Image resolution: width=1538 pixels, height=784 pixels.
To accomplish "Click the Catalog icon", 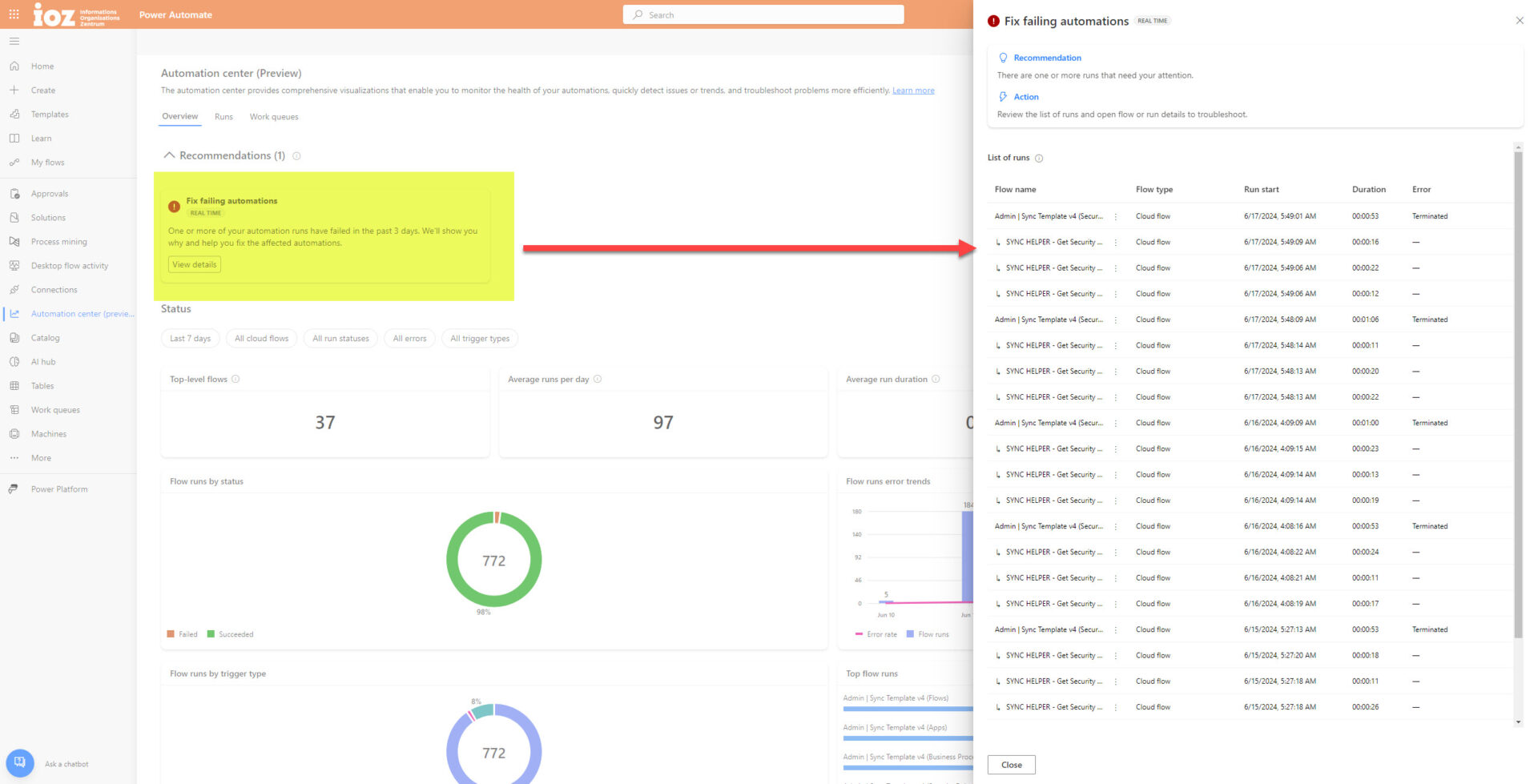I will pyautogui.click(x=14, y=338).
